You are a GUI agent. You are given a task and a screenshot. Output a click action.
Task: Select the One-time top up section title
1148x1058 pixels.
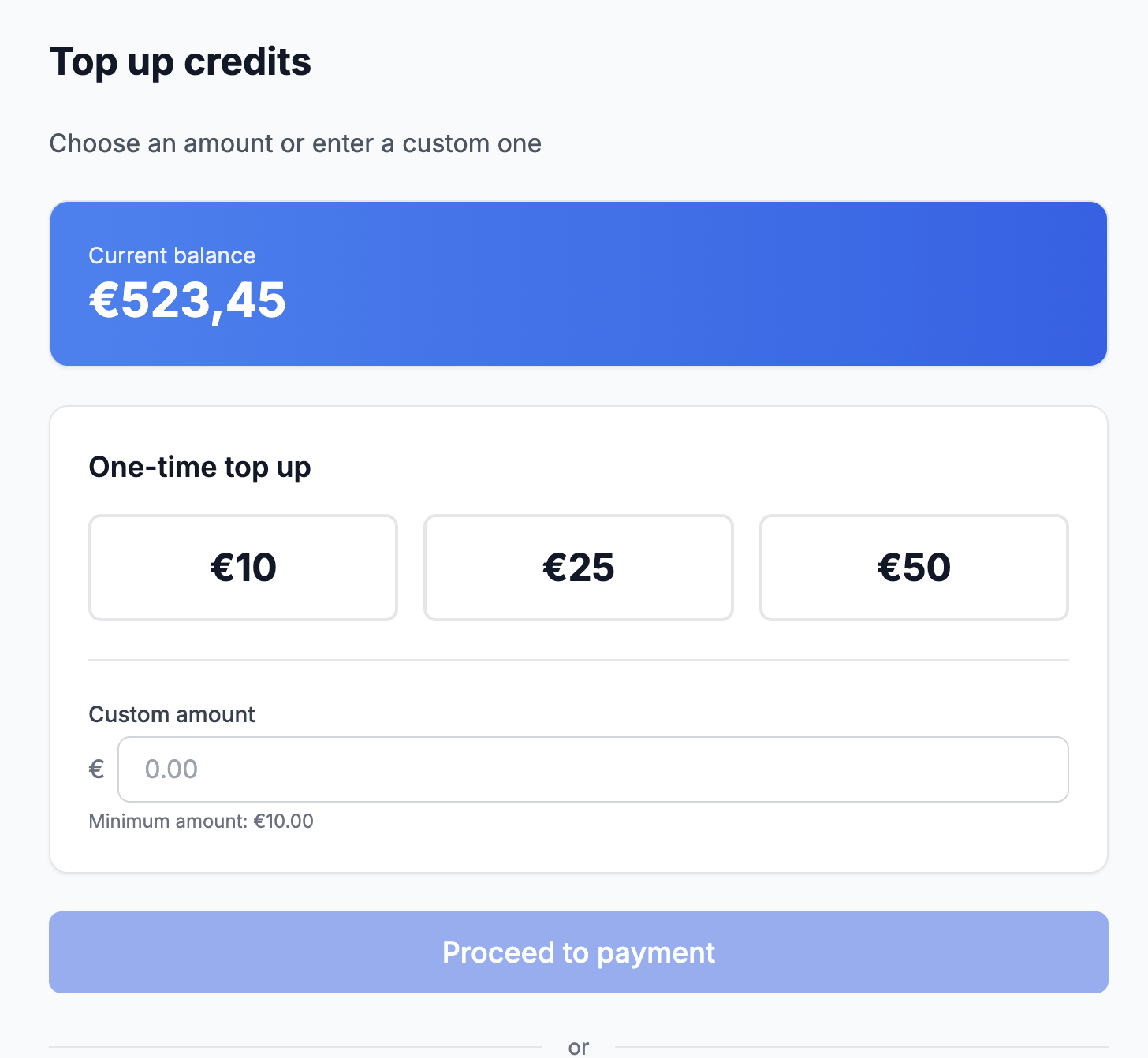coord(200,467)
